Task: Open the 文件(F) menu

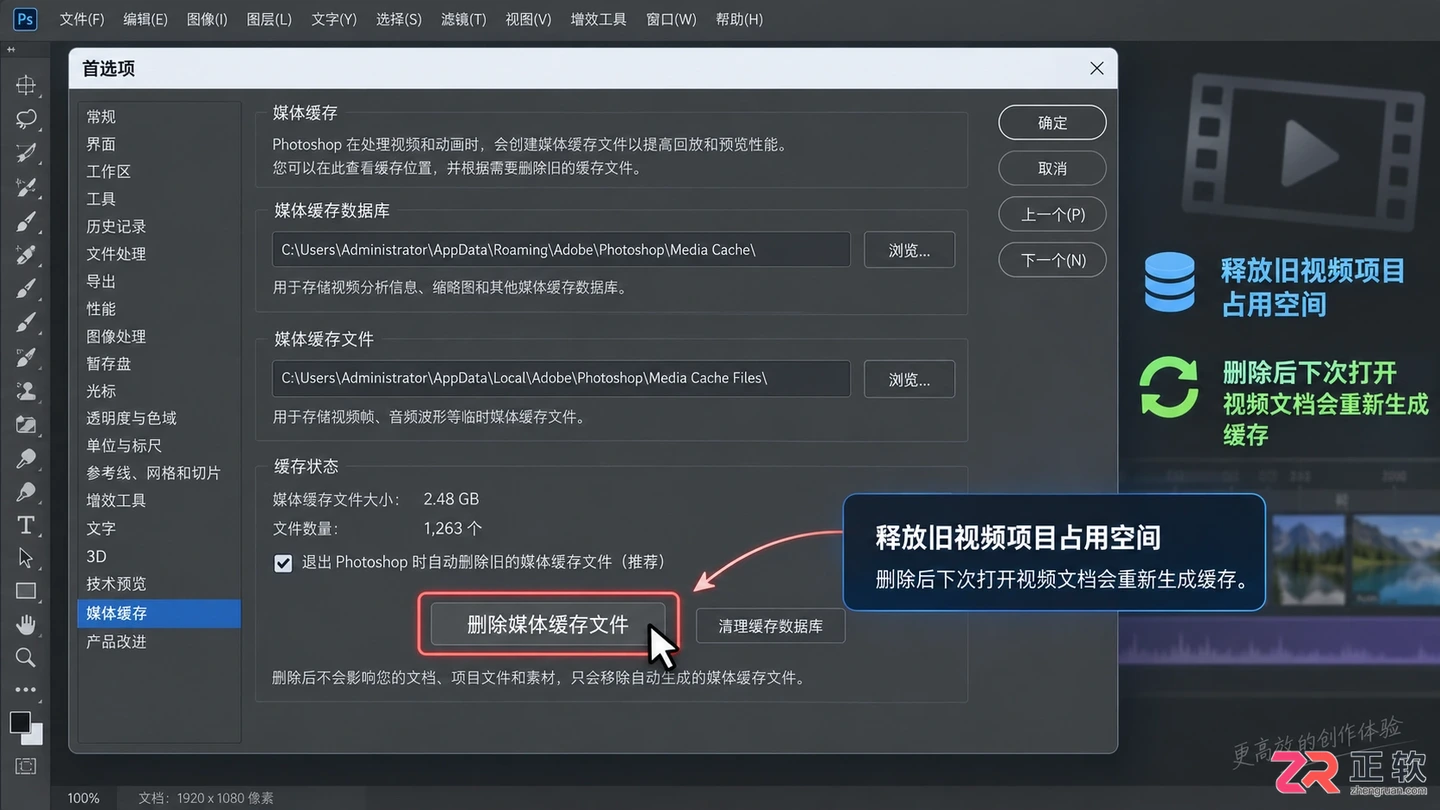Action: point(82,19)
